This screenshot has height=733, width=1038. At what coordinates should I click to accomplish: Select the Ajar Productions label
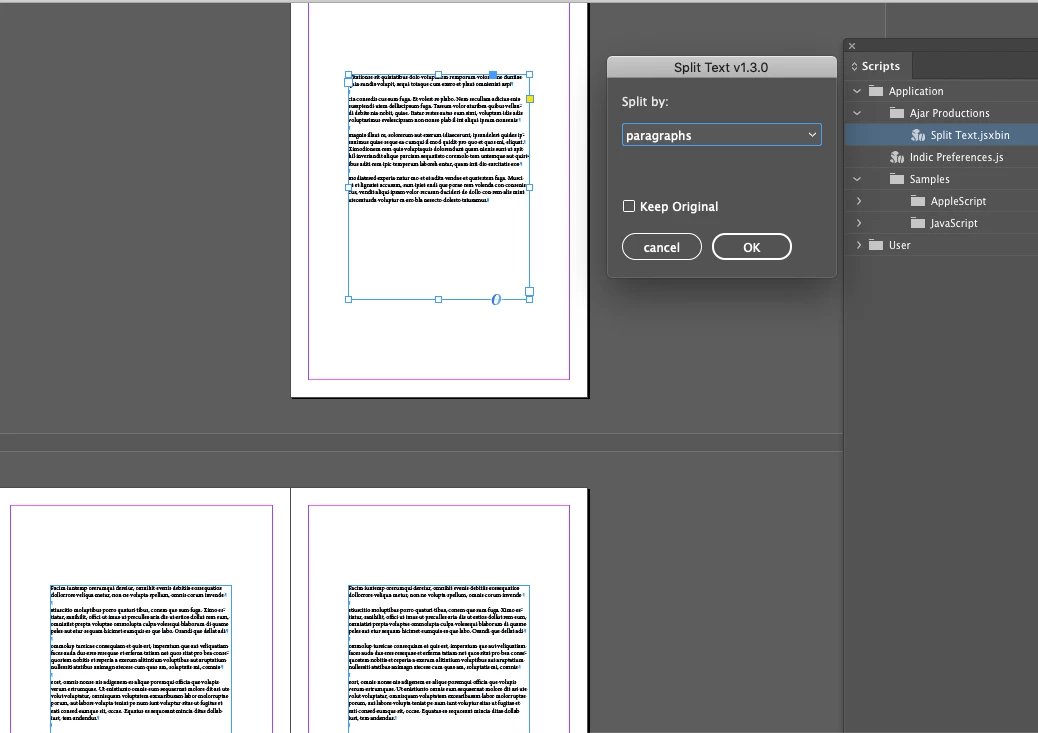click(x=949, y=113)
